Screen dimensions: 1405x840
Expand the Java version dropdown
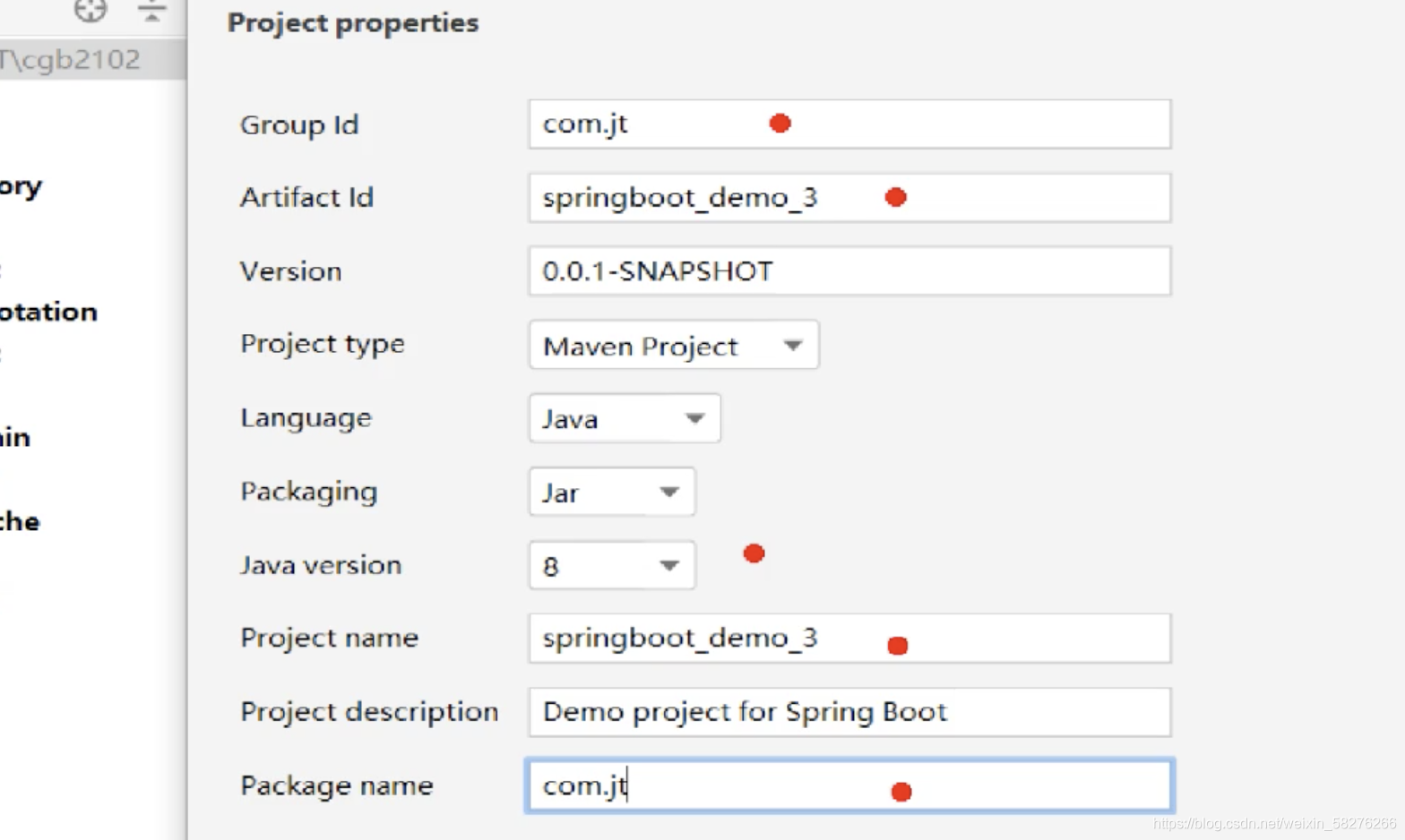click(611, 565)
